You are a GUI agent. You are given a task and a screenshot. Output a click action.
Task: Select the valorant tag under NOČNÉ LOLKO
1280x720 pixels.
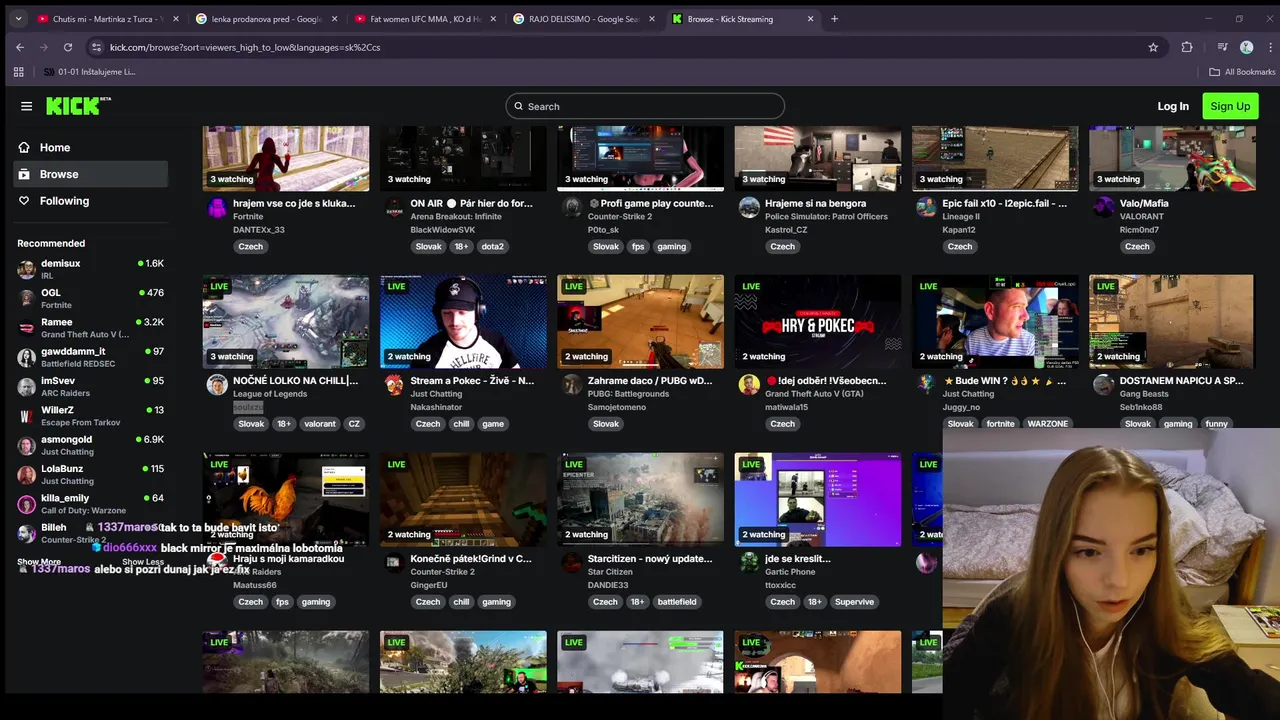320,424
